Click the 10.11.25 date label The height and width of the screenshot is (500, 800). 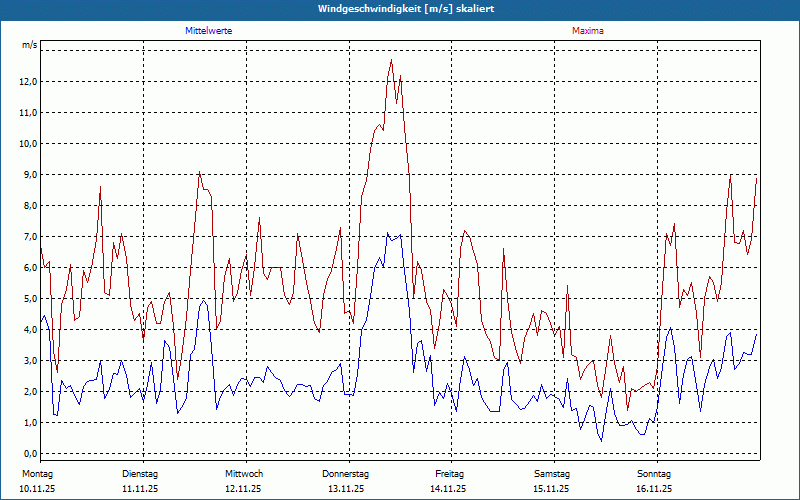click(37, 489)
